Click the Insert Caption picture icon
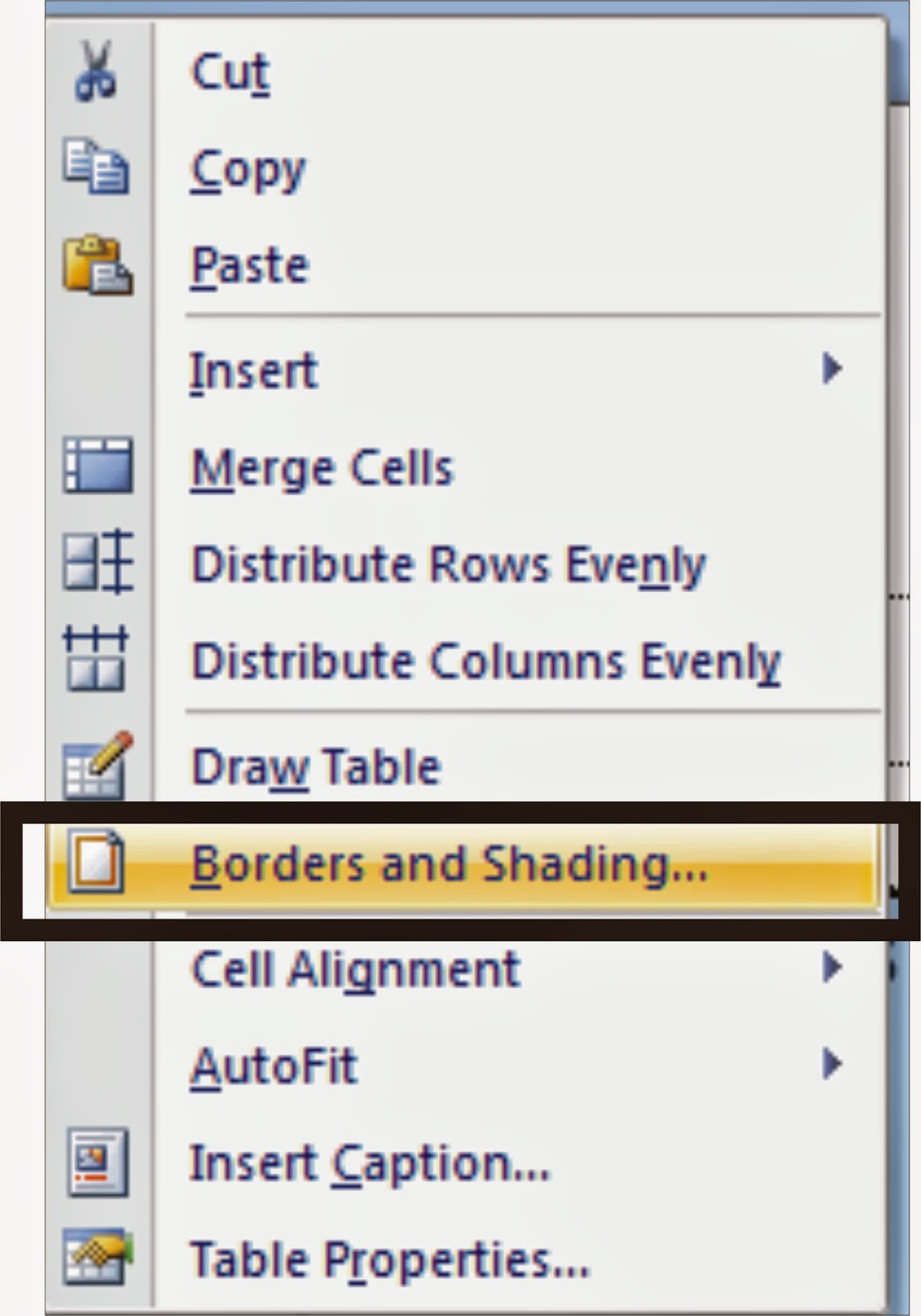The image size is (921, 1316). tap(98, 1161)
